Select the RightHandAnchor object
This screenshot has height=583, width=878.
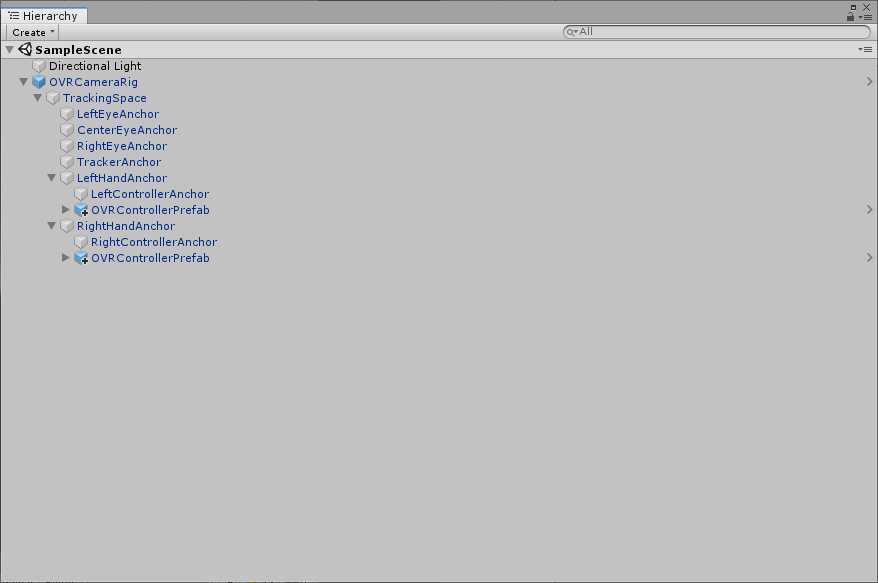126,226
